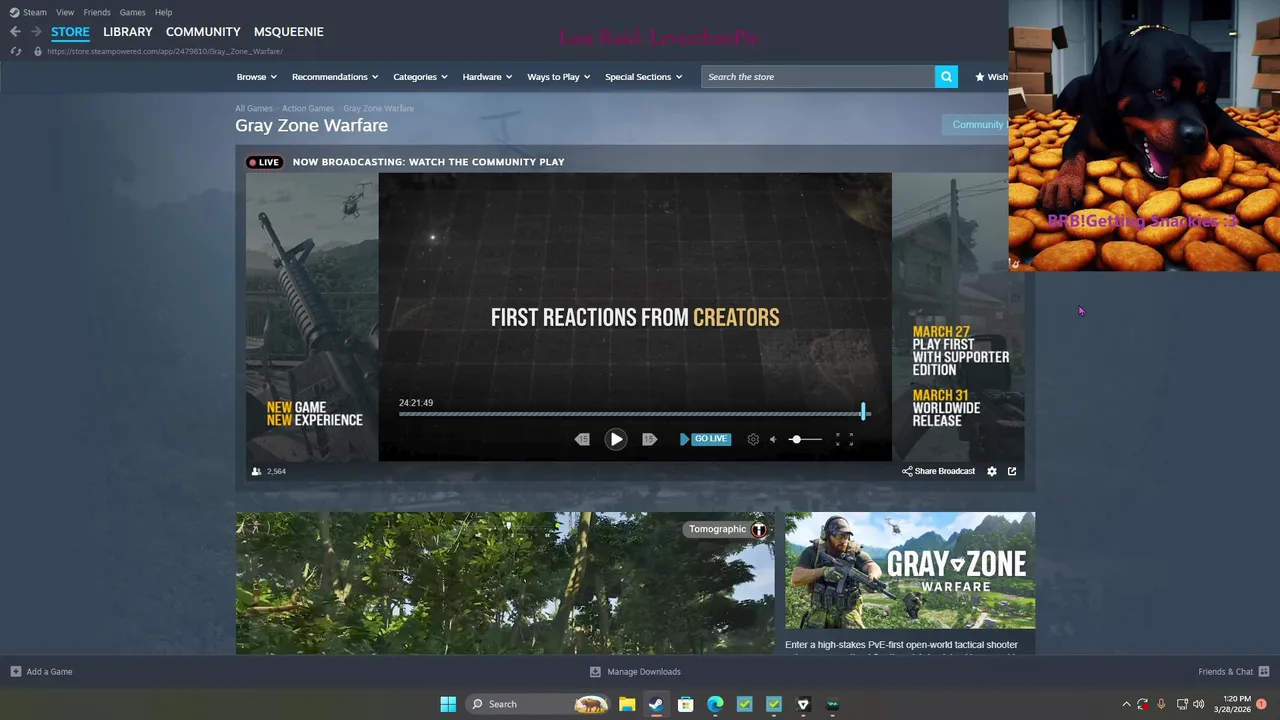Open Windows Start menu
Viewport: 1280px width, 720px height.
pyautogui.click(x=448, y=704)
